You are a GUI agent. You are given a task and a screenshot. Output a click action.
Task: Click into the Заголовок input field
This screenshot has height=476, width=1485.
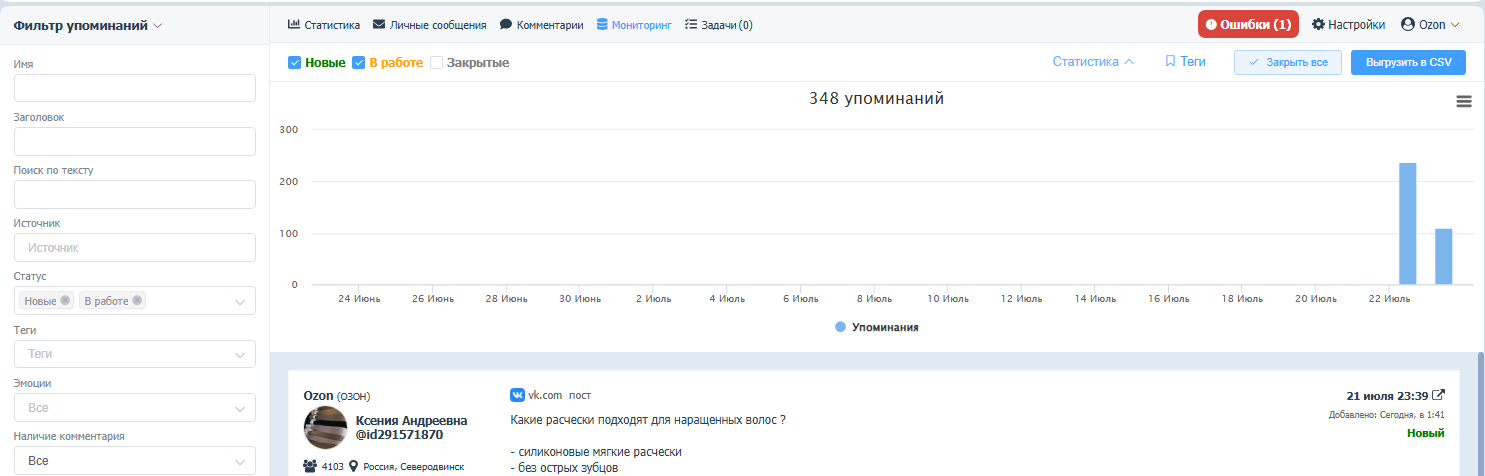pyautogui.click(x=135, y=142)
